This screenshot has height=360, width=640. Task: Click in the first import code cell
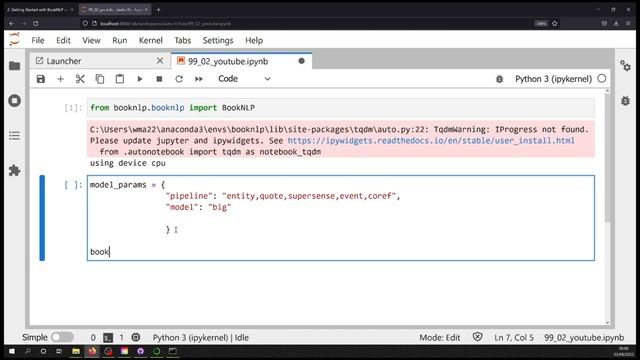coord(340,108)
